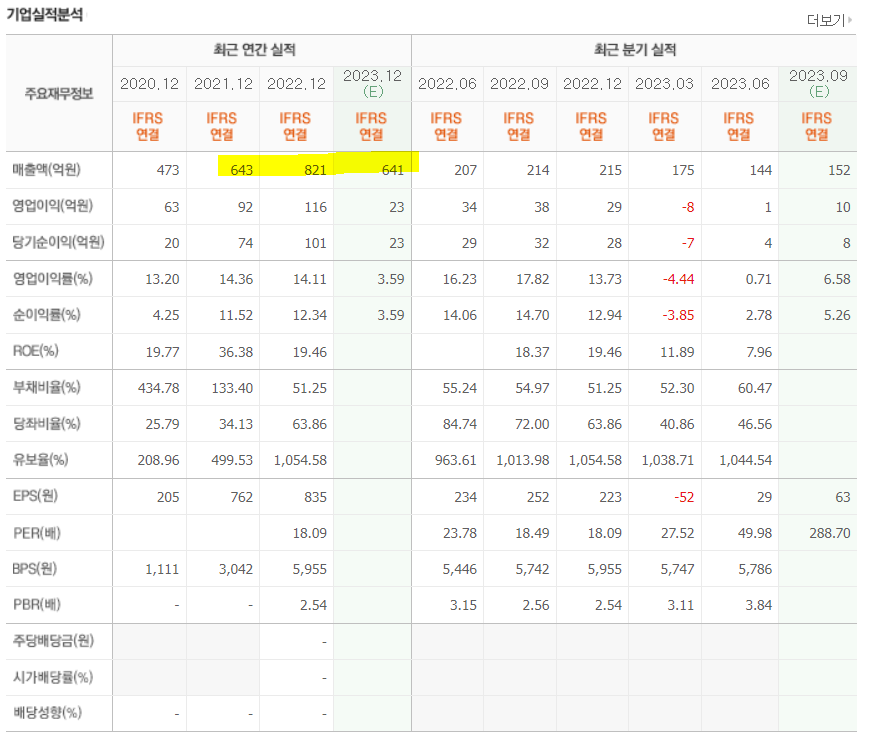Click the 주요재무정보 header cell

pos(59,93)
